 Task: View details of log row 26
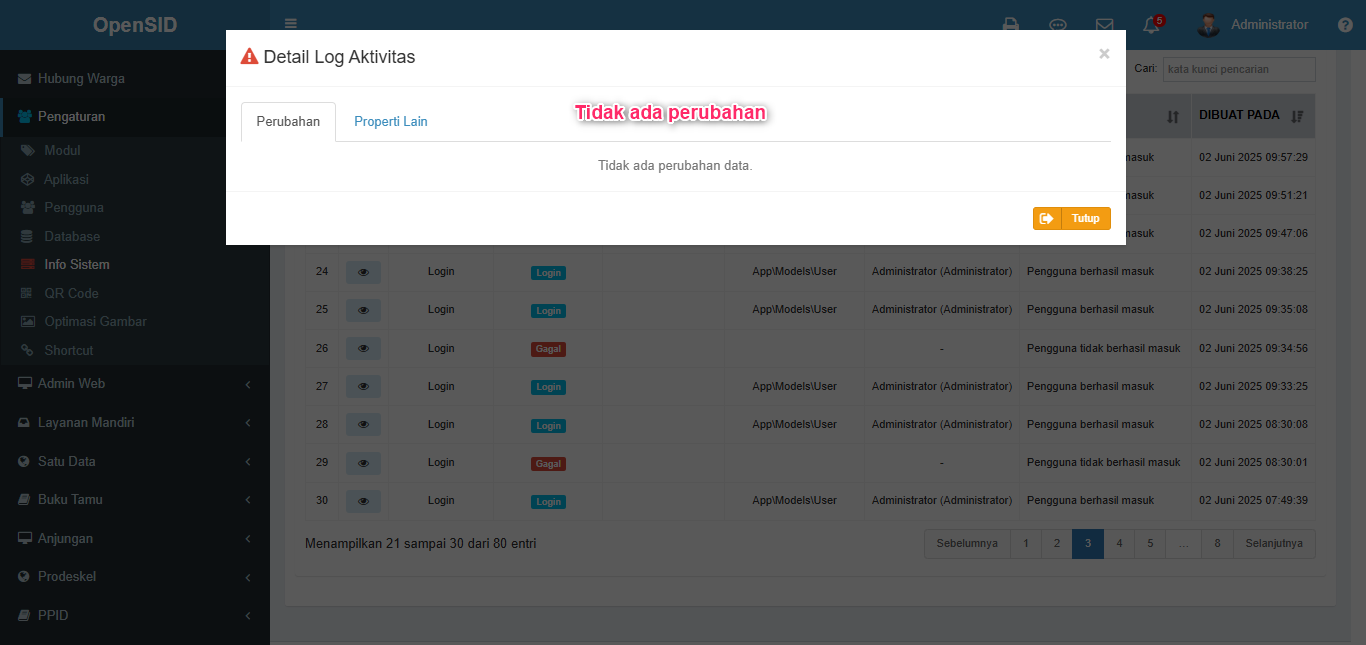point(363,348)
